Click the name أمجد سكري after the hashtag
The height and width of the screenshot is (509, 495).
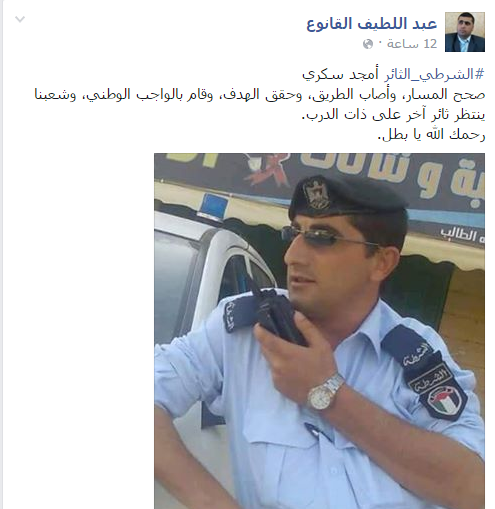(340, 74)
